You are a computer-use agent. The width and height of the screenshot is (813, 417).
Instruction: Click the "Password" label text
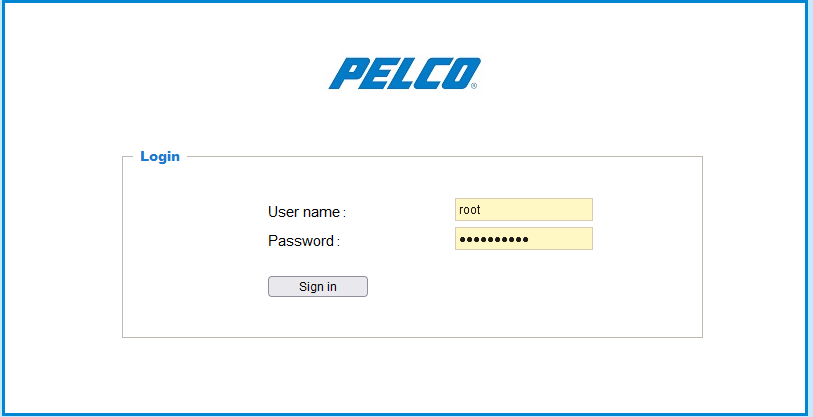coord(300,241)
